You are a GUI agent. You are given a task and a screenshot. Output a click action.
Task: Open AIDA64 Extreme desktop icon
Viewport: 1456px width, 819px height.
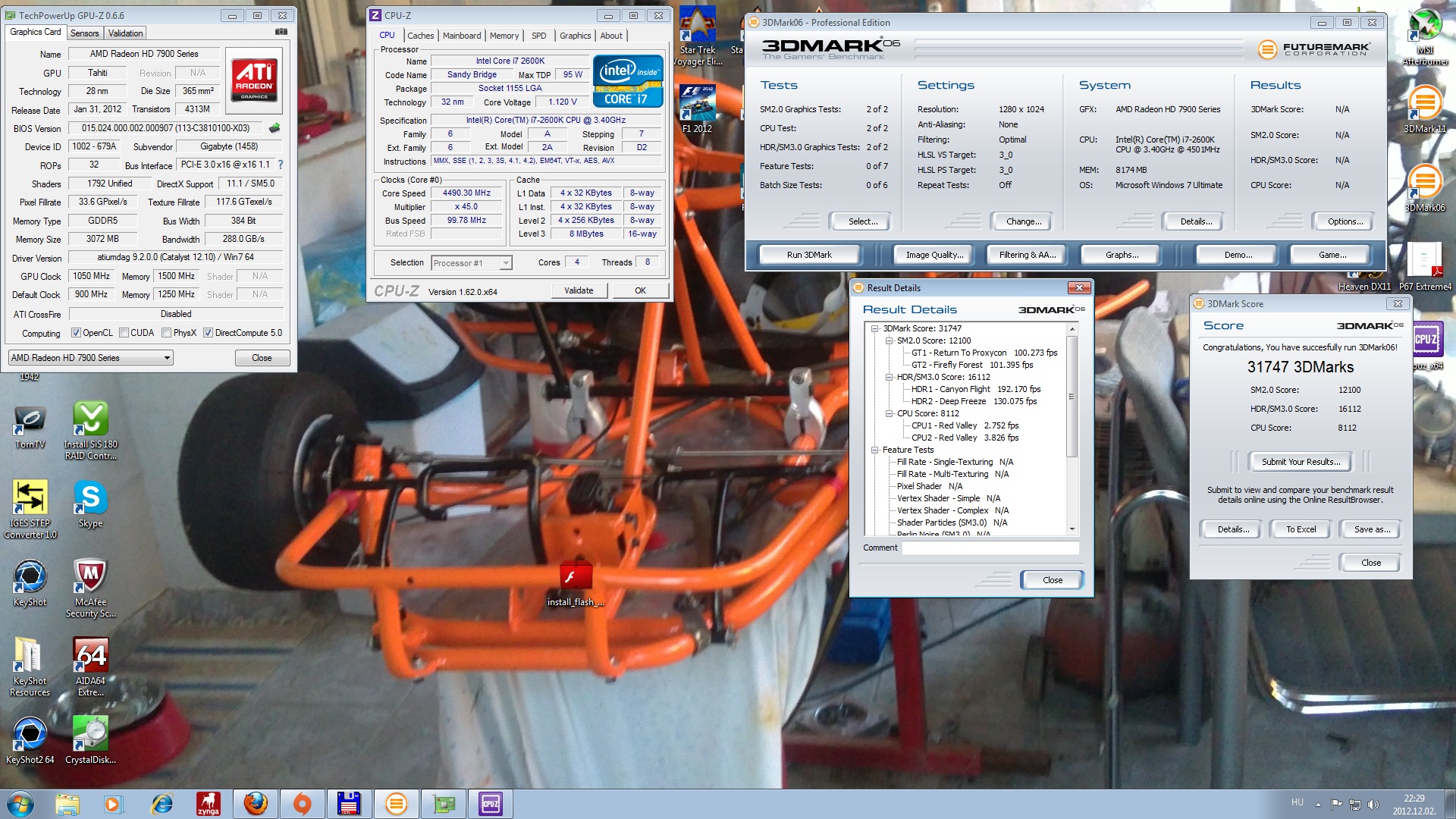coord(90,667)
